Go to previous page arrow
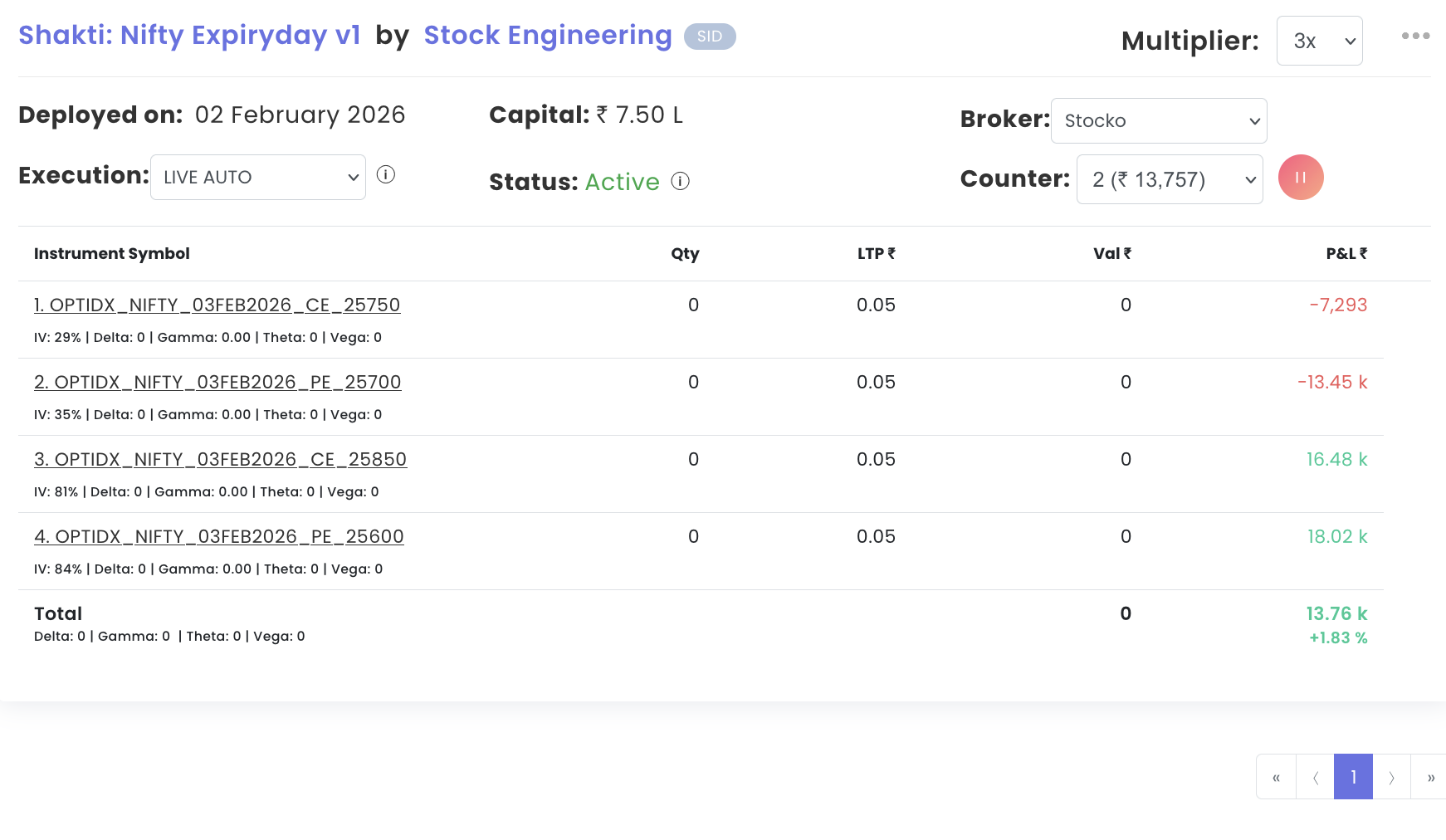Viewport: 1446px width, 840px height. 1315,777
